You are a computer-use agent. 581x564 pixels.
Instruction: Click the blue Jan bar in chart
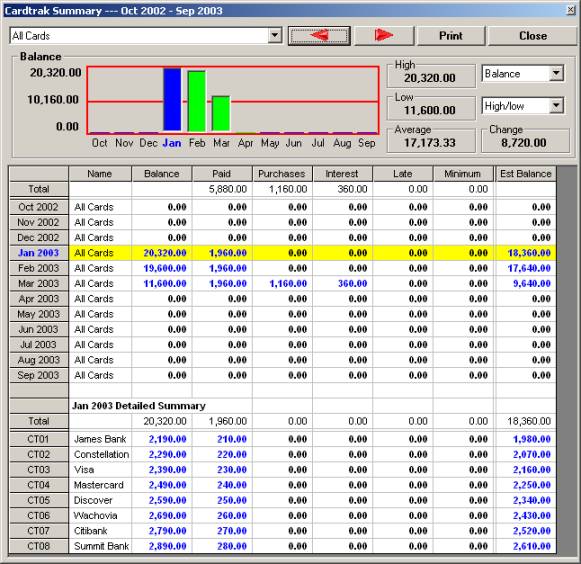172,99
